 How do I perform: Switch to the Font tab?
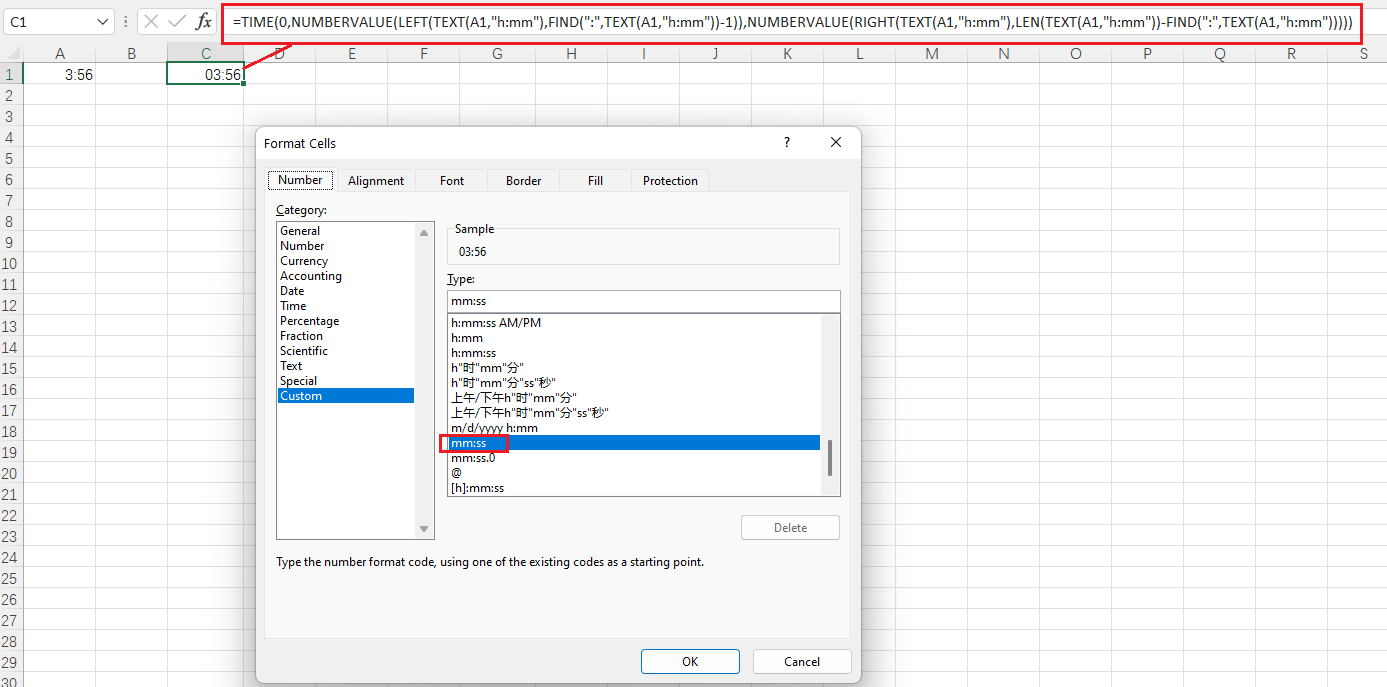(x=452, y=181)
